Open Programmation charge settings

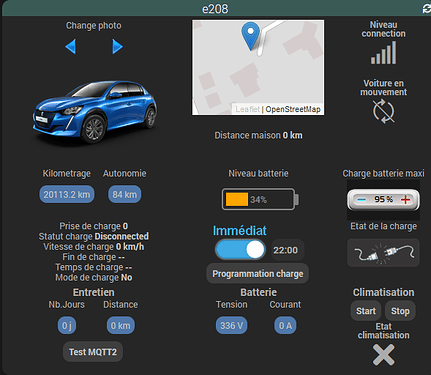pyautogui.click(x=258, y=274)
